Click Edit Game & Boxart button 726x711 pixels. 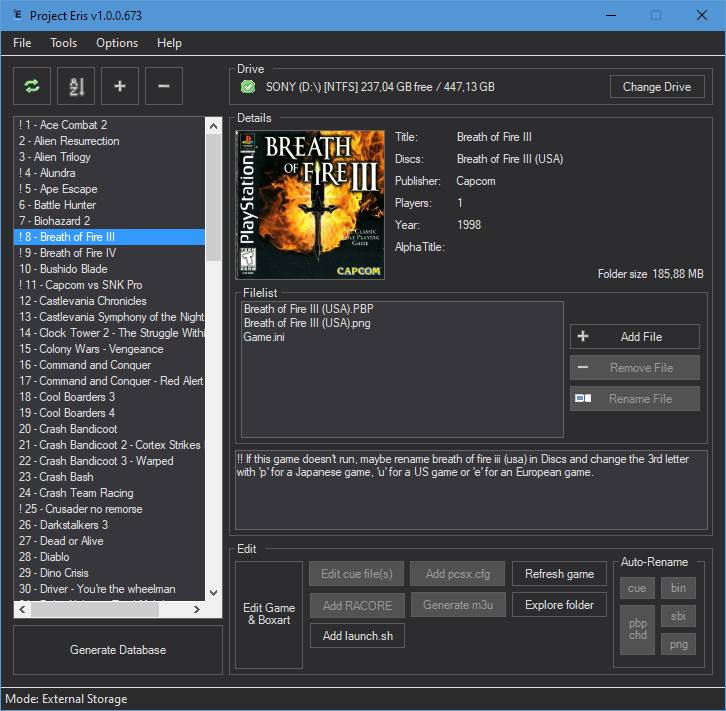click(269, 614)
